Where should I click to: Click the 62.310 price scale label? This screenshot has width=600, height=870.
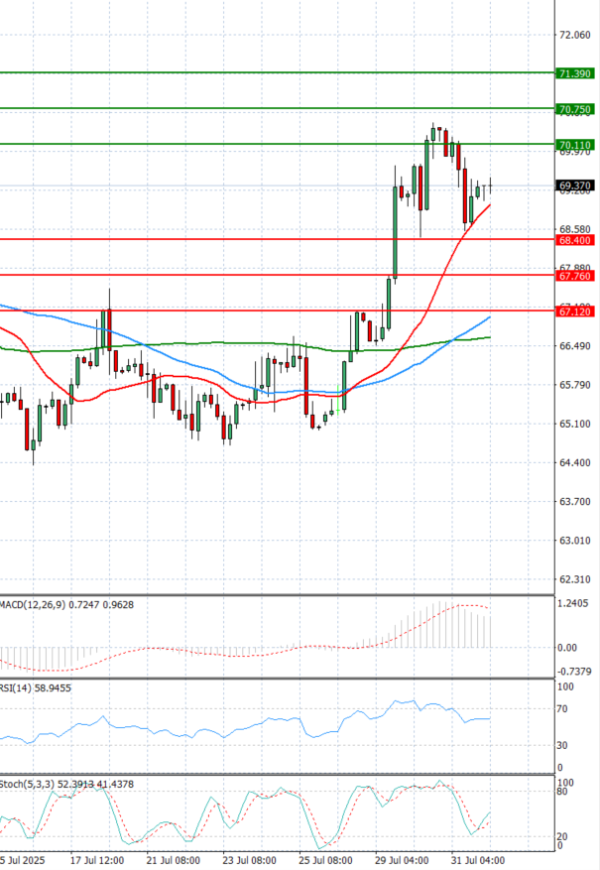pos(574,579)
